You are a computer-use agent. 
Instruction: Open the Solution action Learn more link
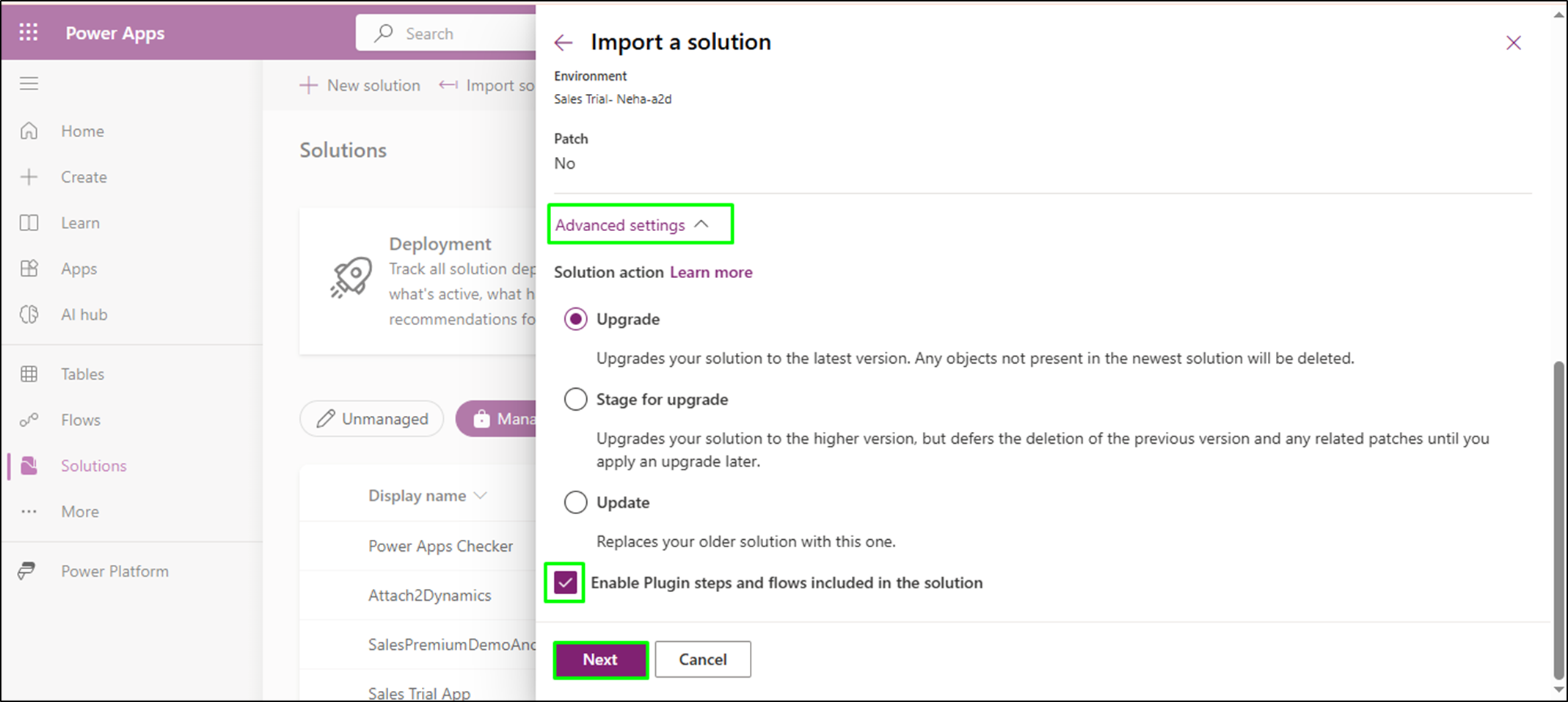click(710, 272)
